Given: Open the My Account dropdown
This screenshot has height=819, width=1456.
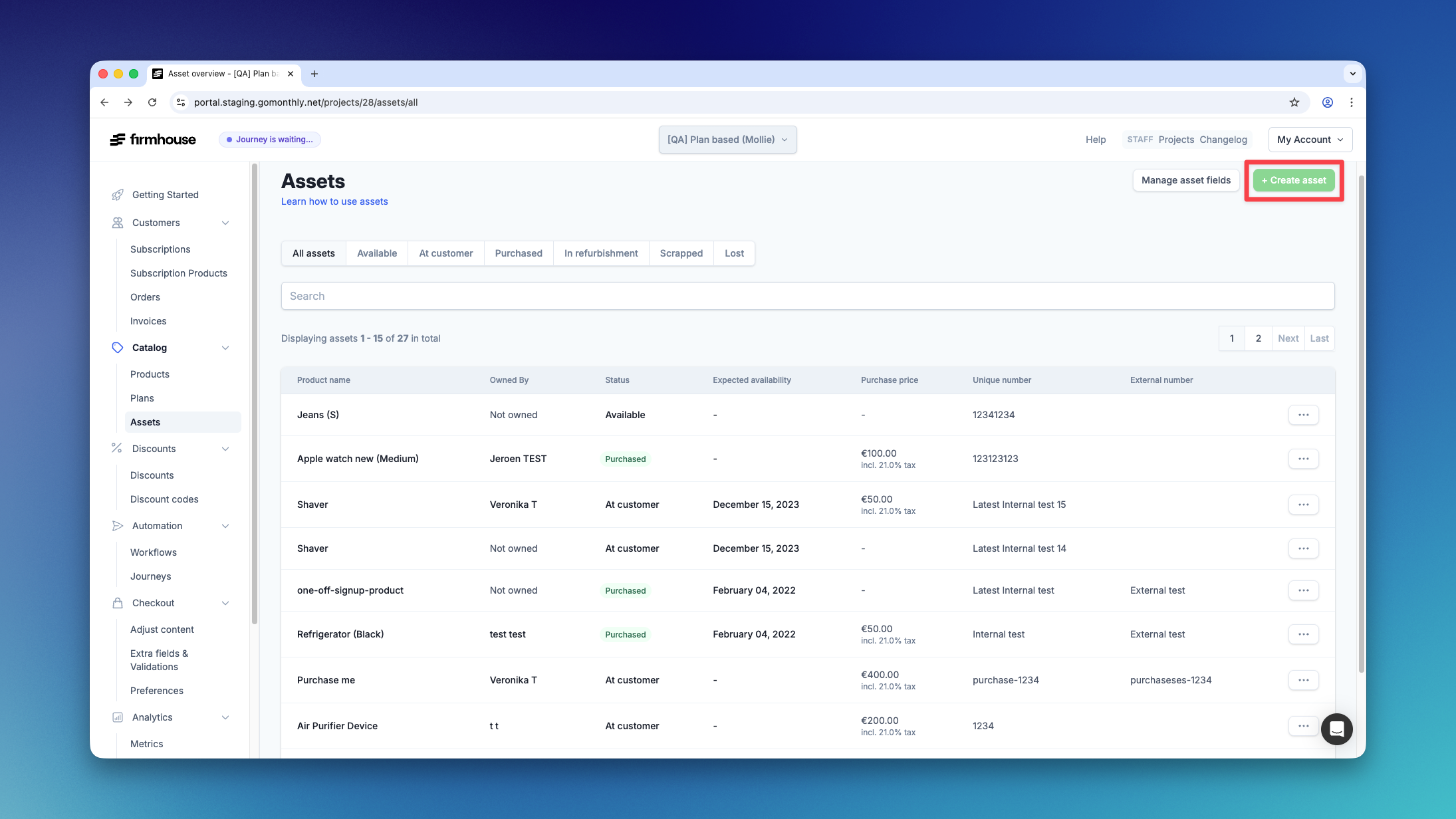Looking at the screenshot, I should coord(1309,140).
